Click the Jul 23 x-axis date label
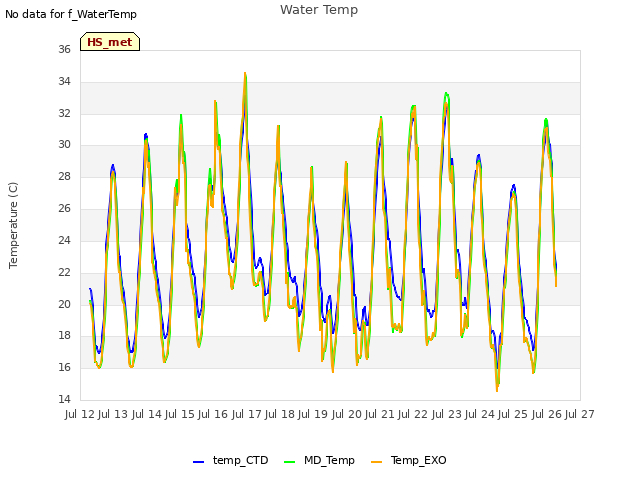The width and height of the screenshot is (640, 480). tap(447, 414)
